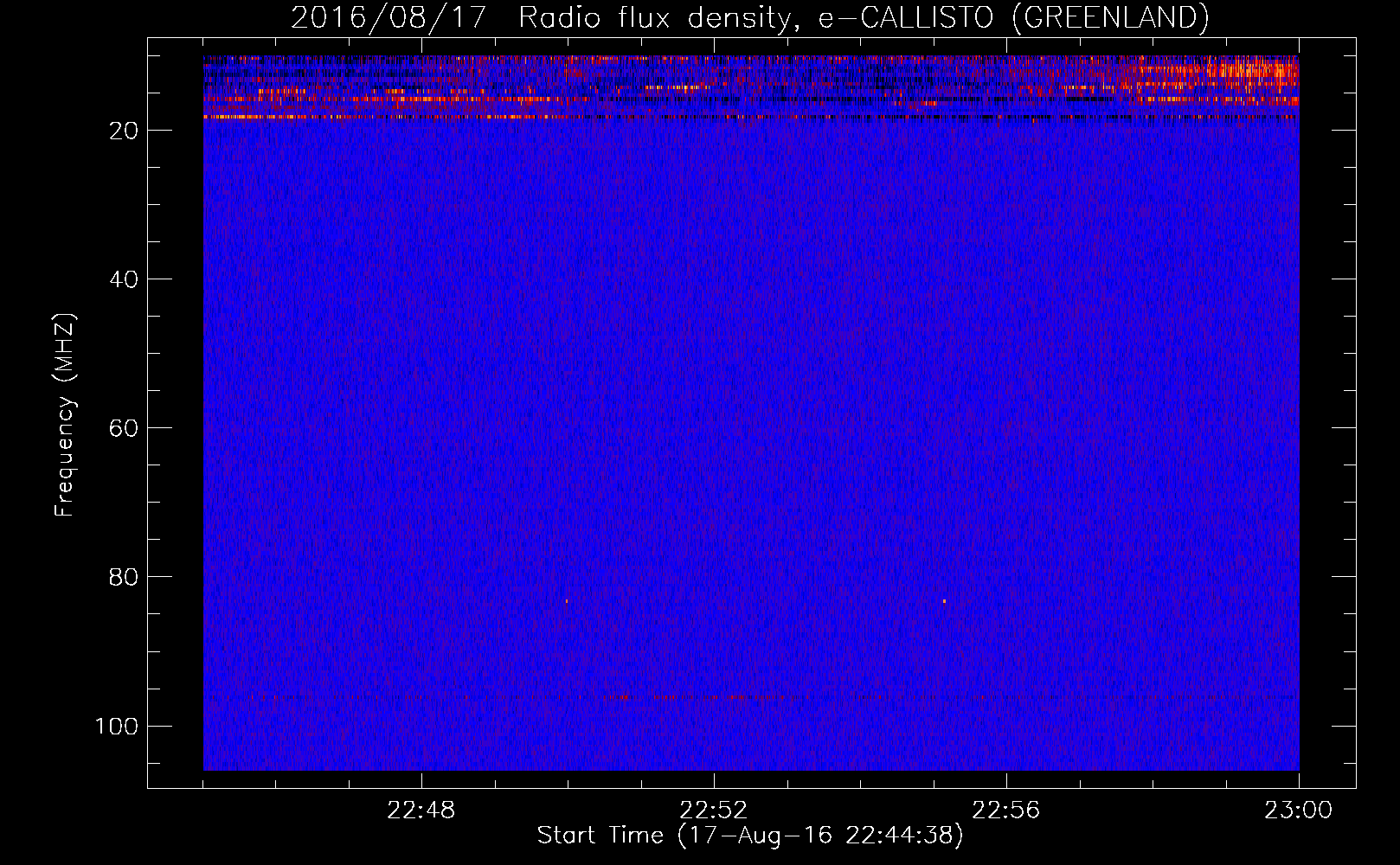
Task: Click the 80 MHz frequency tick label
Action: (x=124, y=577)
